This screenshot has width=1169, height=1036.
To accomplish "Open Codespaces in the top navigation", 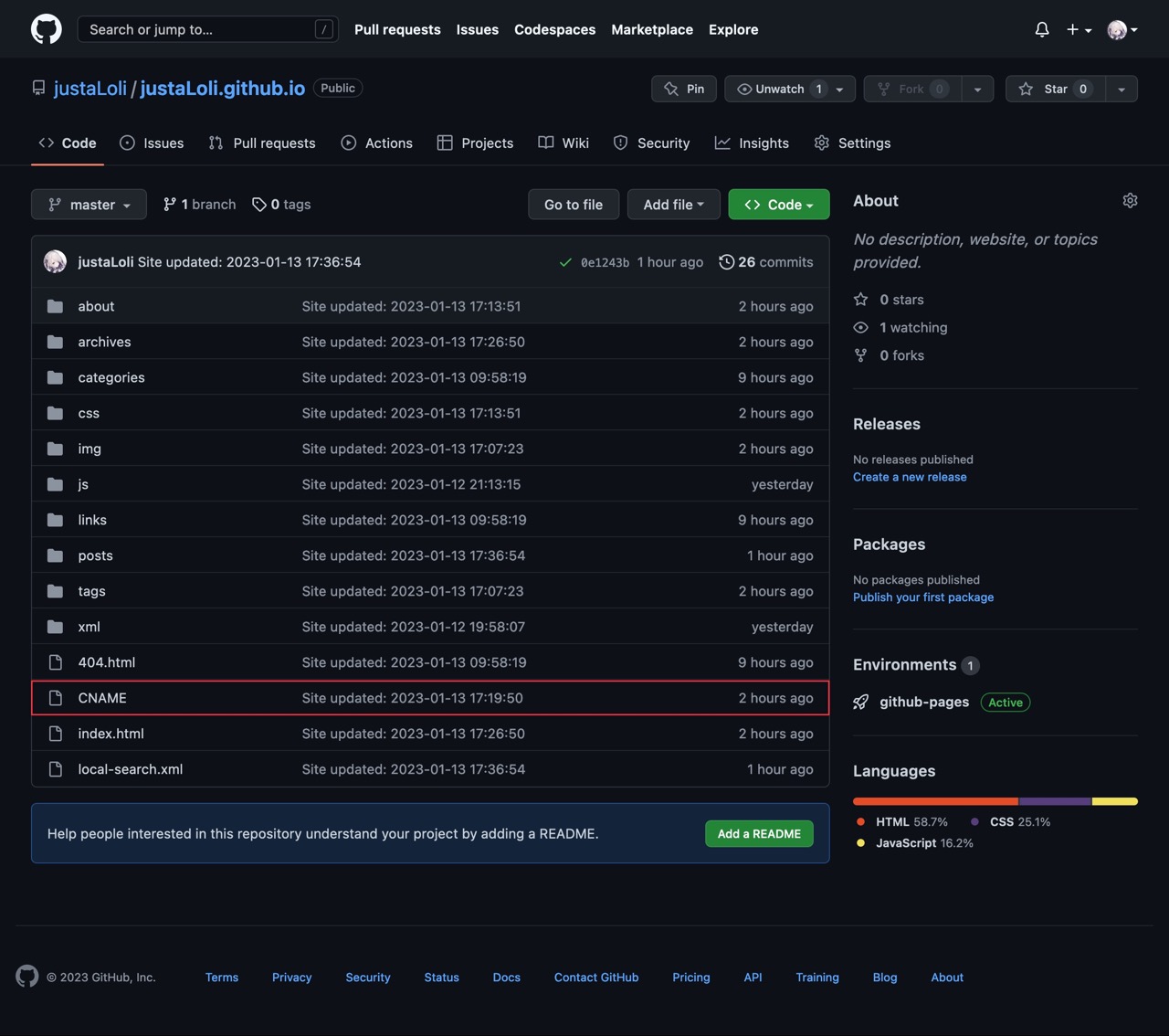I will pos(554,29).
